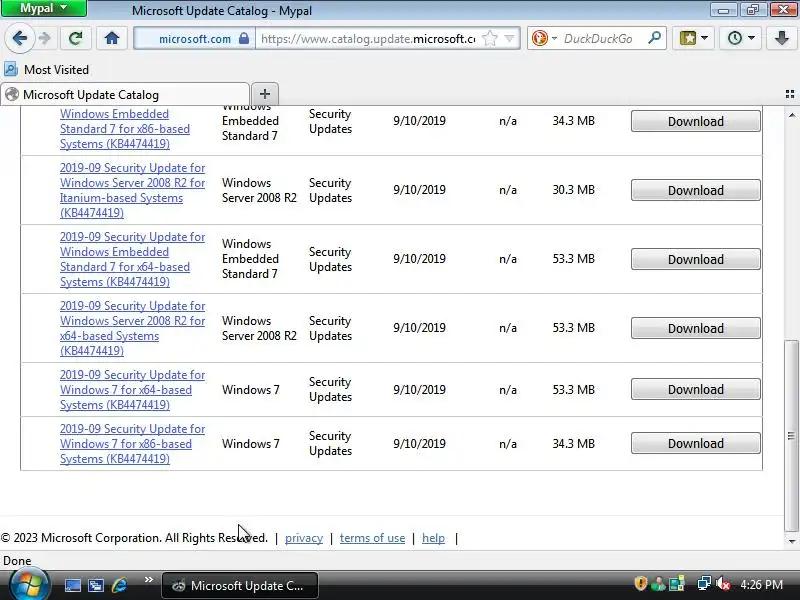800x600 pixels.
Task: Click the Windows Start orb
Action: click(x=30, y=586)
